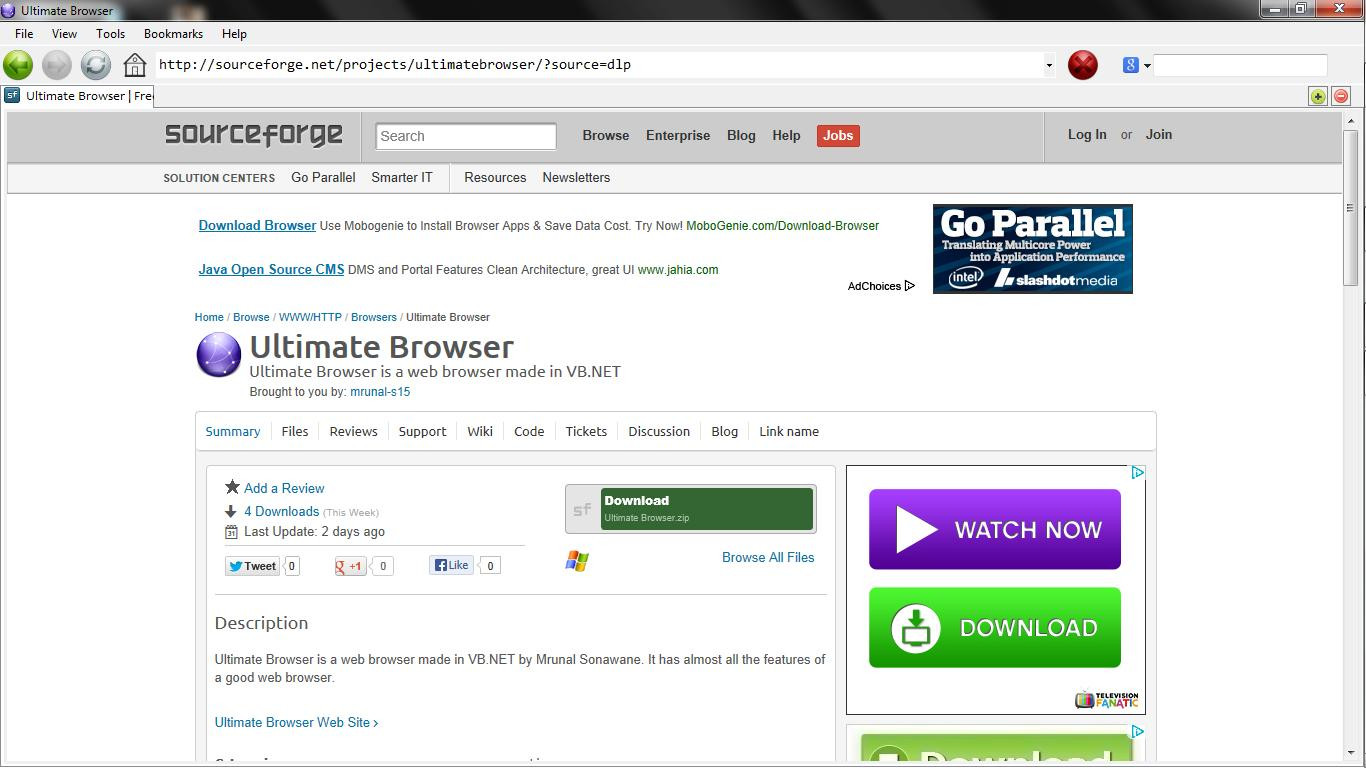Stop loading with the red X button
1366x768 pixels.
[x=1083, y=65]
